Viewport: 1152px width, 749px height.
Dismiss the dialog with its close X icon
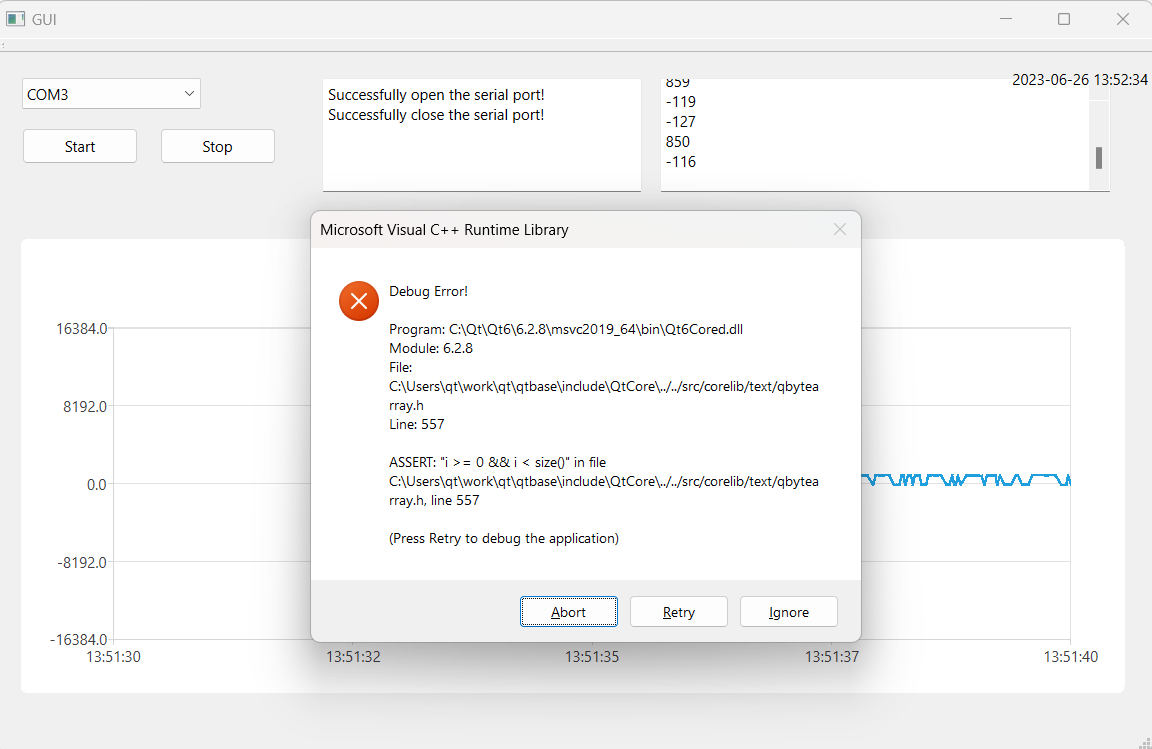(x=839, y=229)
